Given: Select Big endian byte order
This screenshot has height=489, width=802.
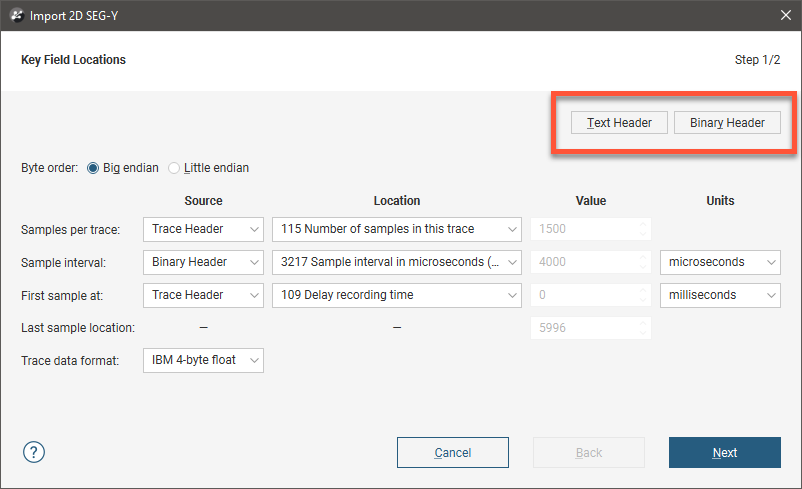Looking at the screenshot, I should [94, 168].
